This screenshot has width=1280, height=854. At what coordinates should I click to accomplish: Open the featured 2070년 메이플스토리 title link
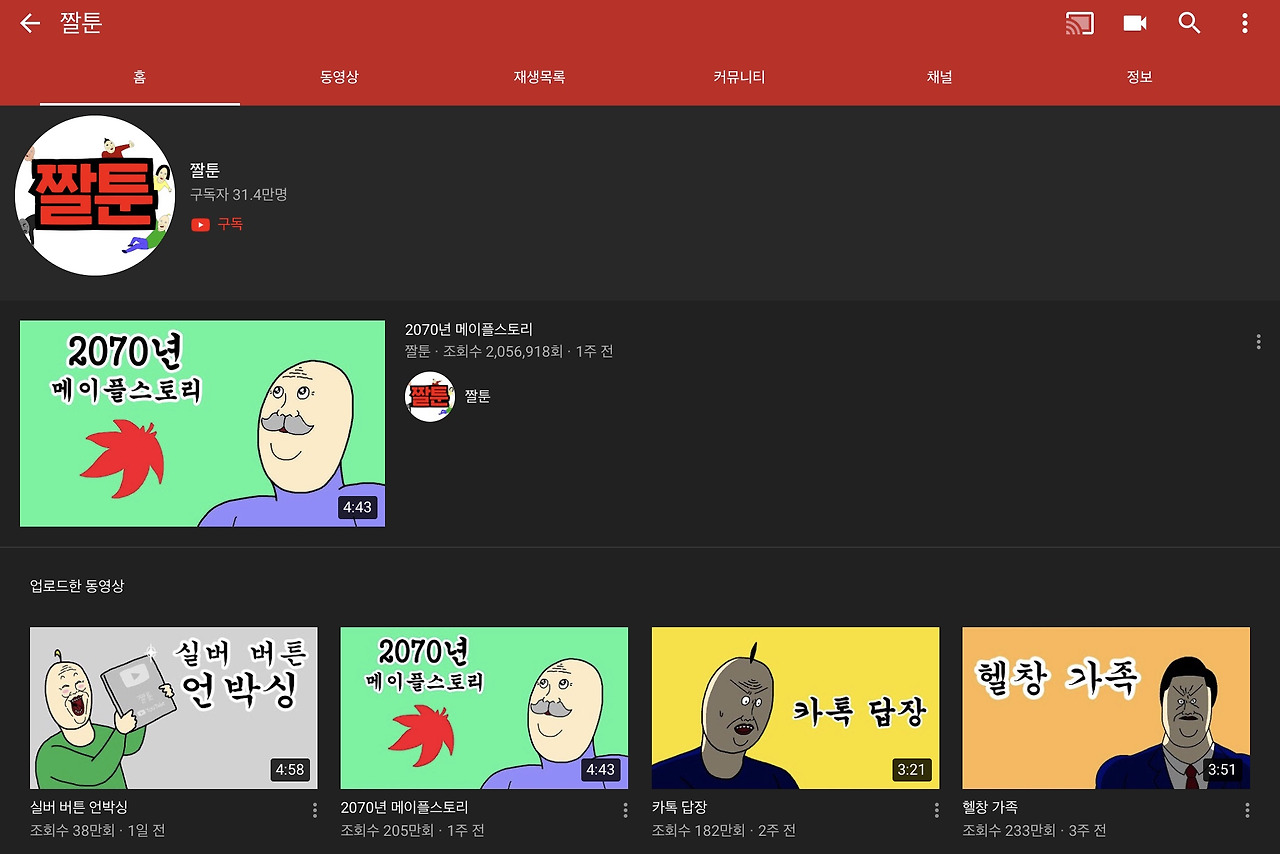tap(469, 329)
